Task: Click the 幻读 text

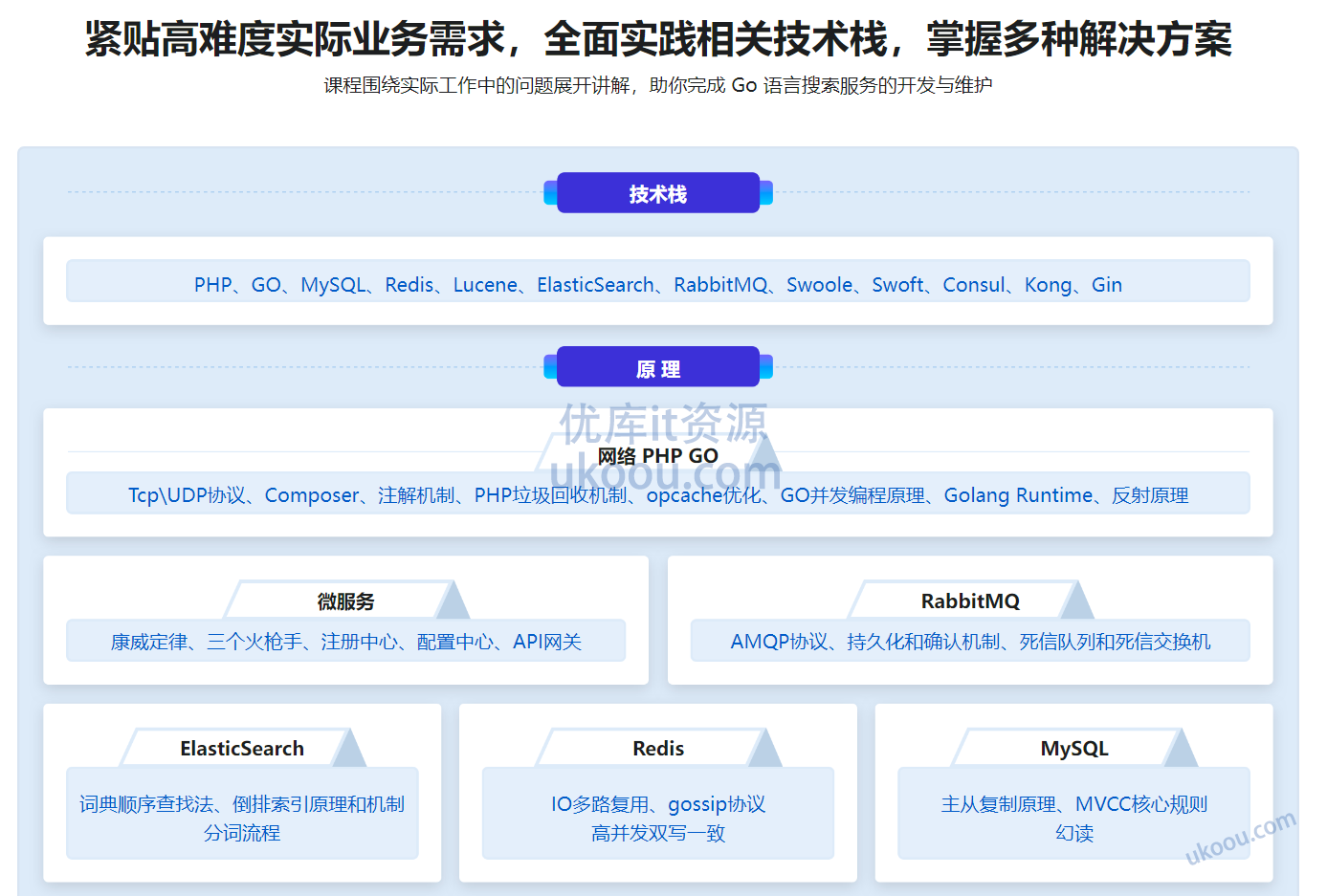Action: [x=1074, y=833]
